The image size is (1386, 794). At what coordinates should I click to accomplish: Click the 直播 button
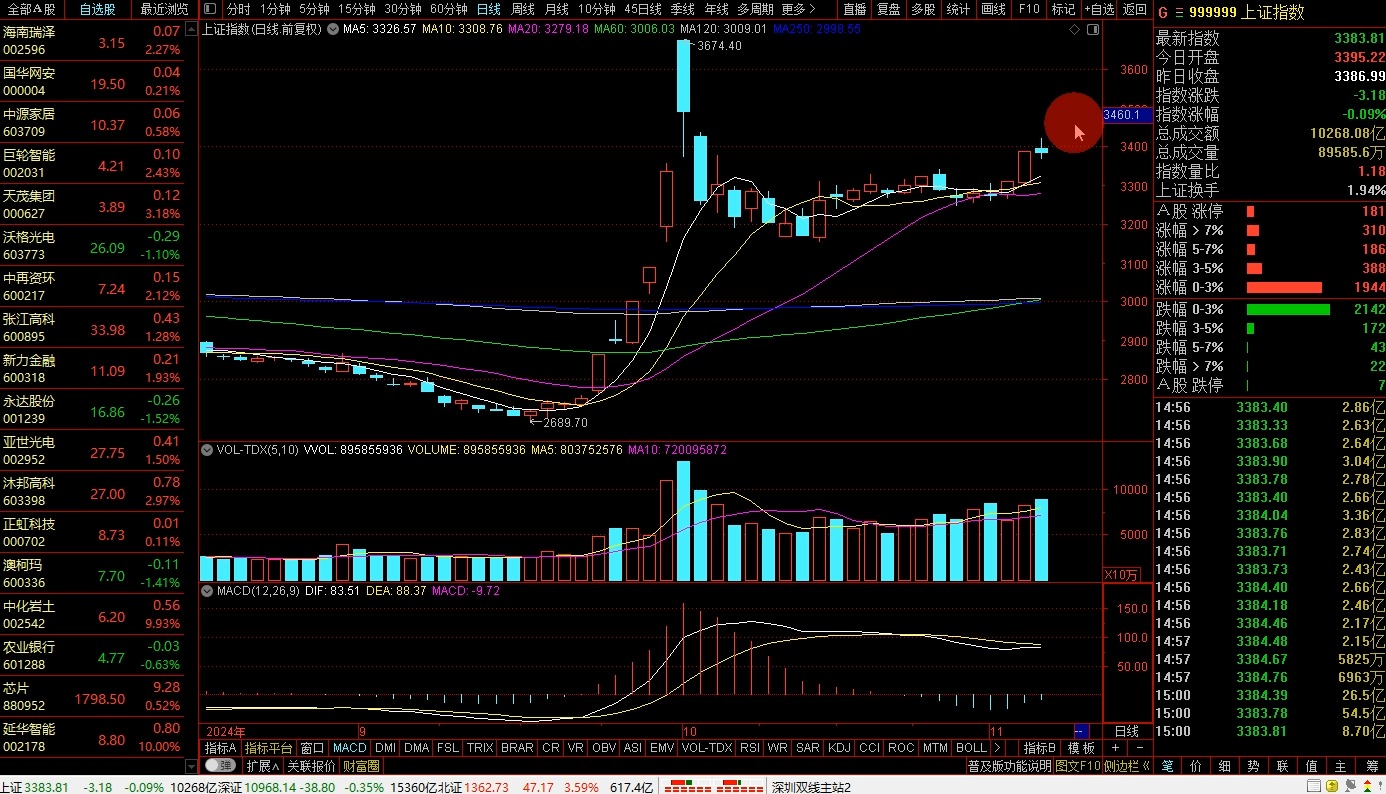tap(855, 9)
